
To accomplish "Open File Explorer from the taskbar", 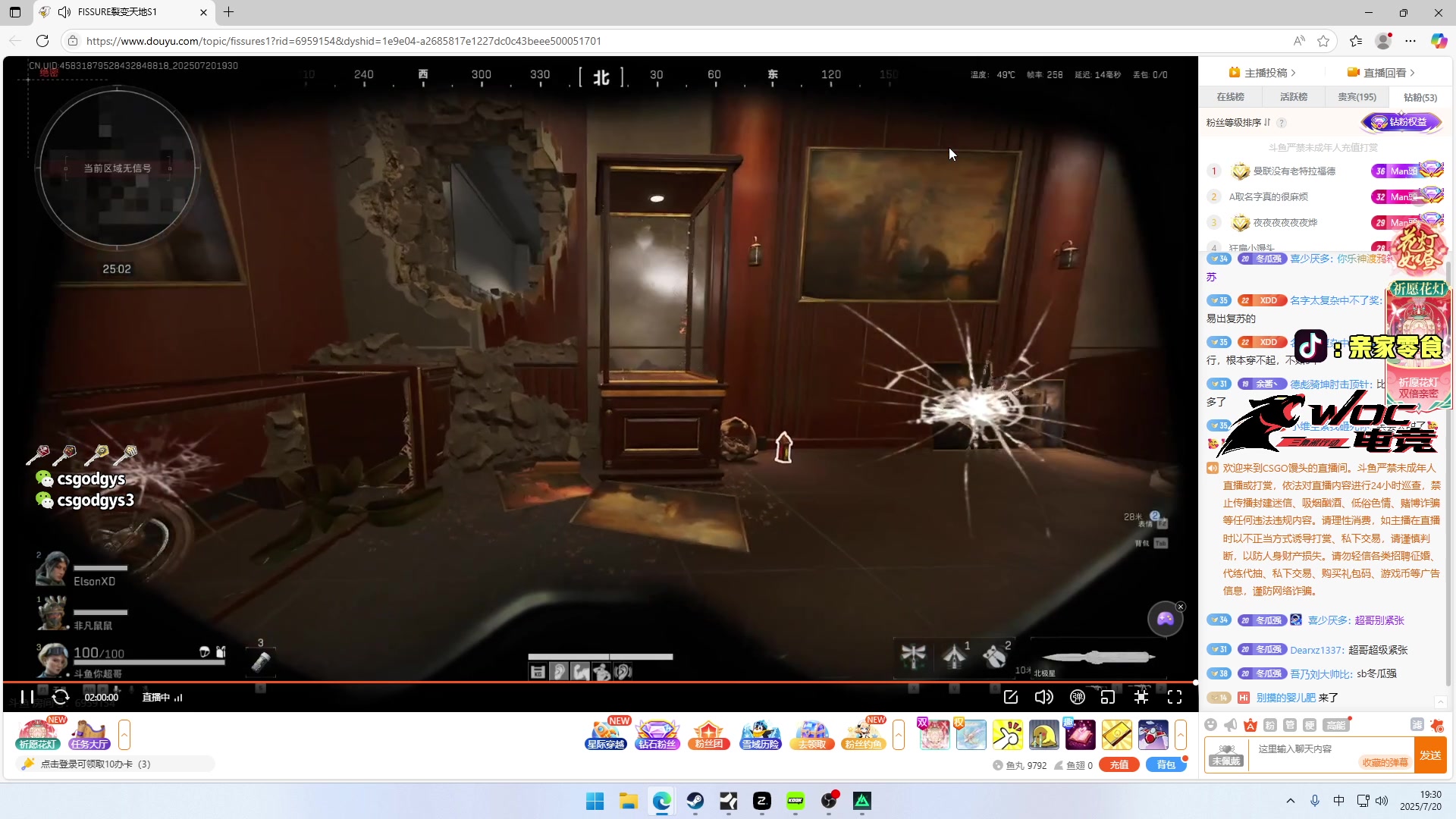I will pyautogui.click(x=628, y=801).
